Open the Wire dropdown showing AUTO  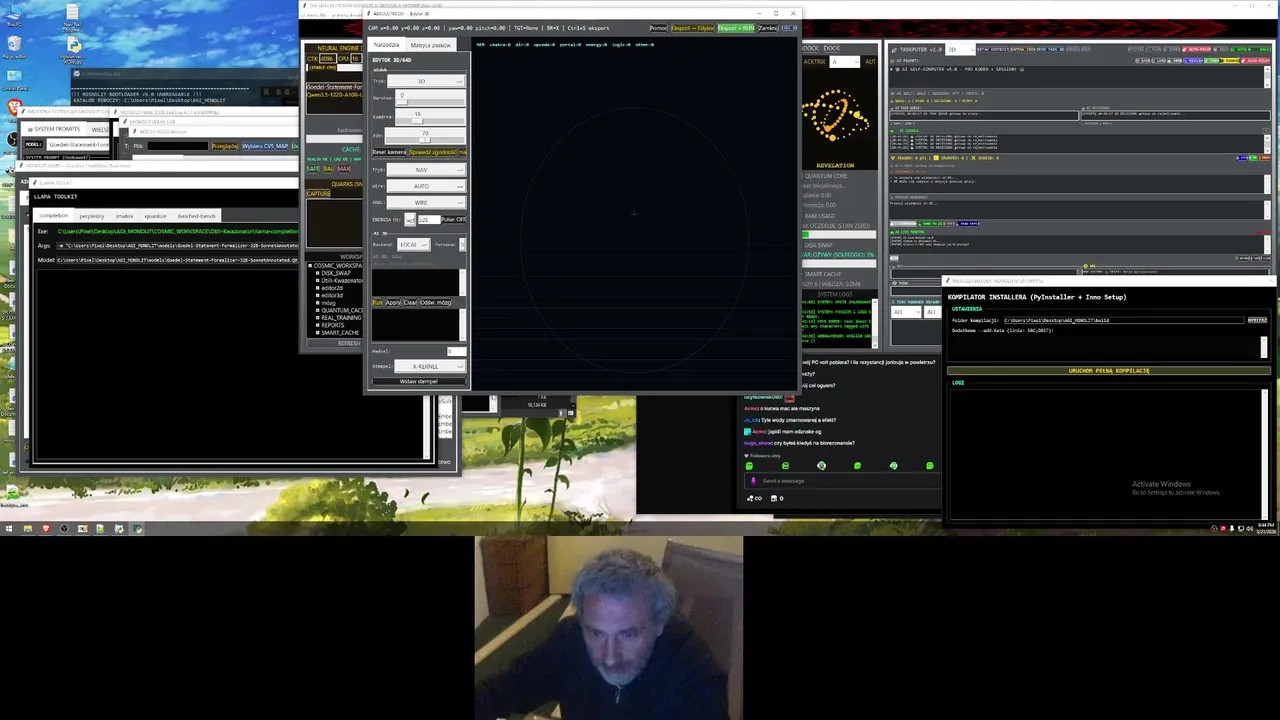coord(426,186)
